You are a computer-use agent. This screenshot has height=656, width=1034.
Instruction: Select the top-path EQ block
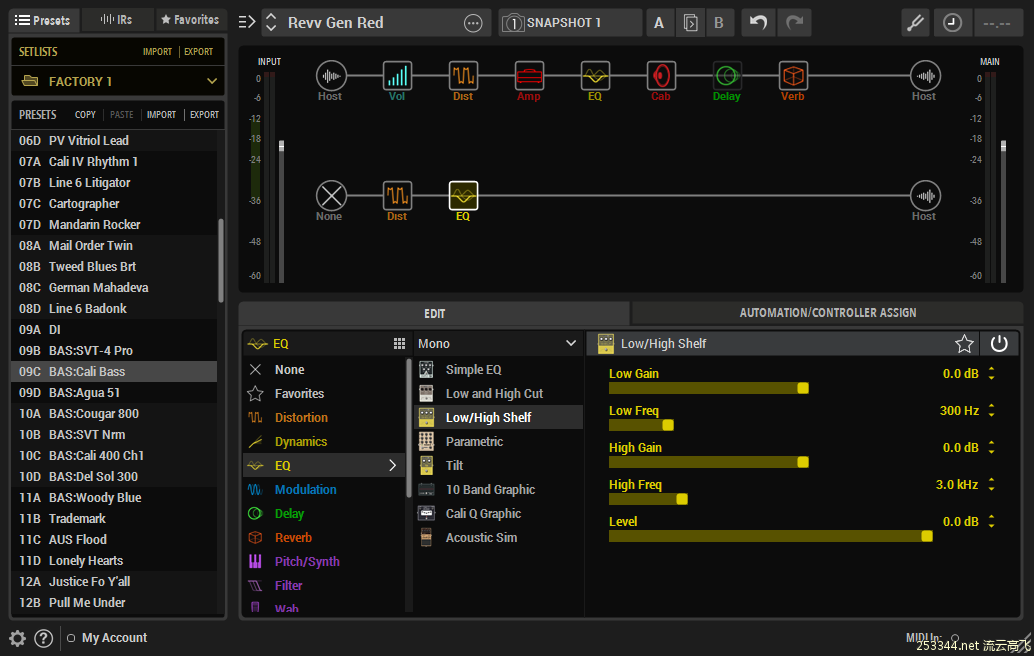pyautogui.click(x=595, y=76)
